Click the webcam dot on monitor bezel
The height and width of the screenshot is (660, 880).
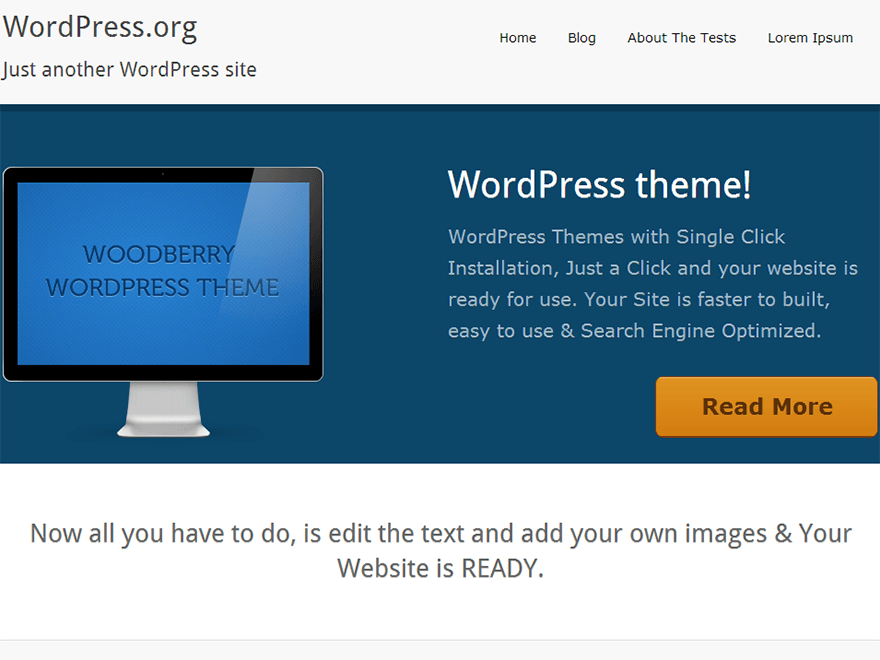(x=163, y=174)
